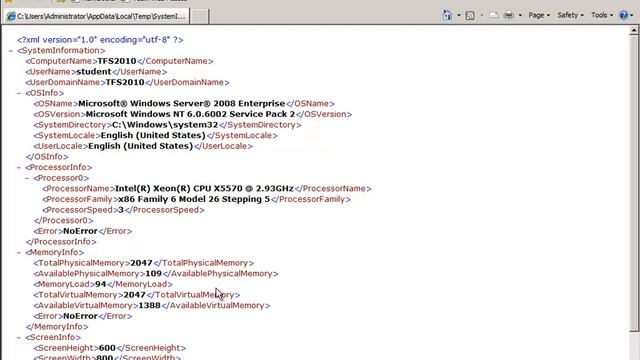This screenshot has height=360, width=640.
Task: Click the NoError value under MemoryInfo
Action: coord(80,316)
